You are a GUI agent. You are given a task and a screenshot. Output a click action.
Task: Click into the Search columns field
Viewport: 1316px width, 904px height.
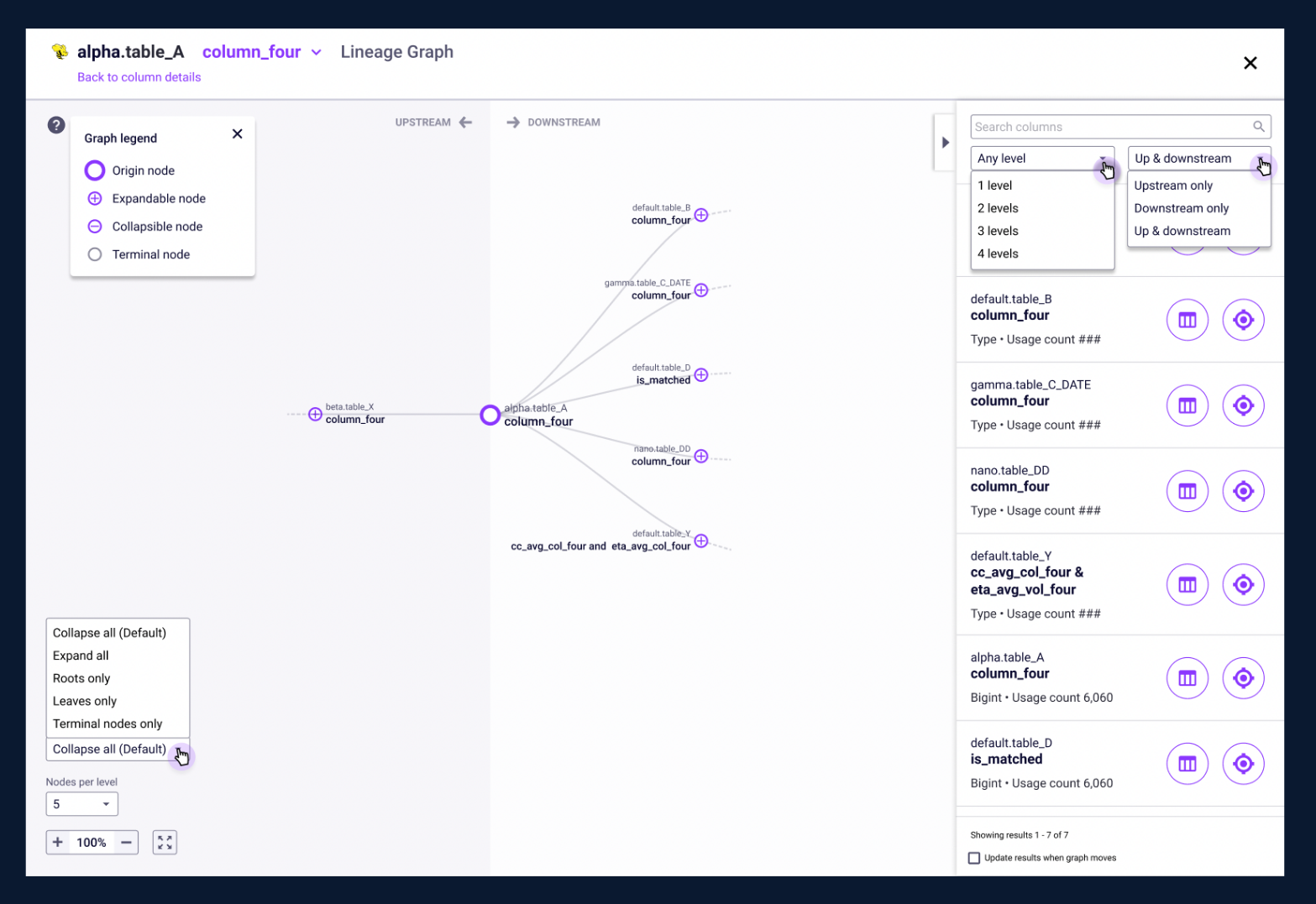(x=1120, y=127)
